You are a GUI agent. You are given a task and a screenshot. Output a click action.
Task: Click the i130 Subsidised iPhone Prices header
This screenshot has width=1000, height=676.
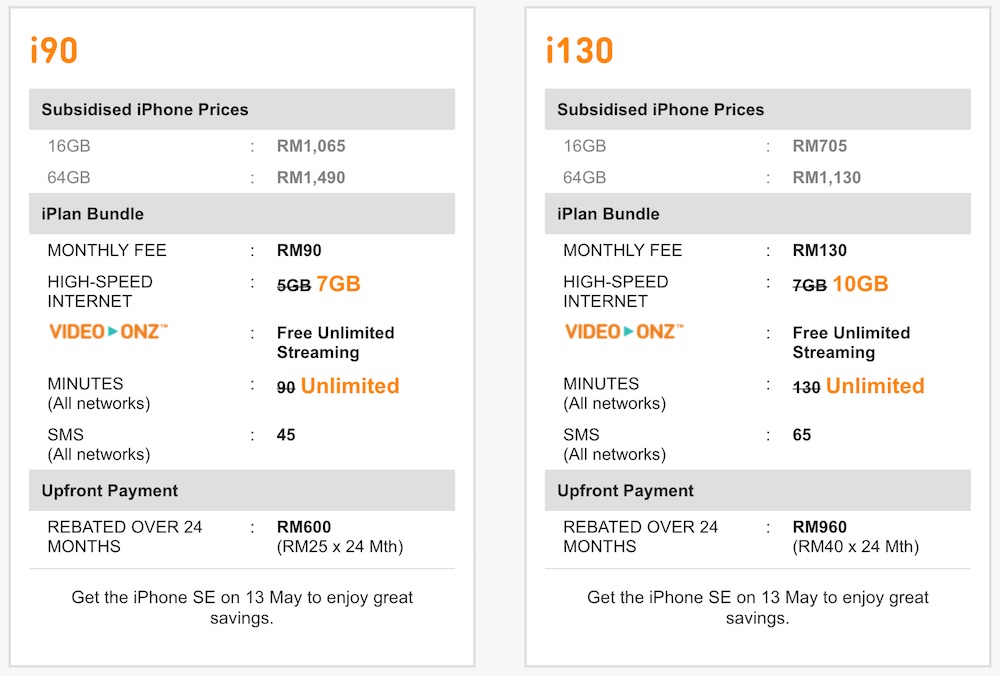click(660, 109)
